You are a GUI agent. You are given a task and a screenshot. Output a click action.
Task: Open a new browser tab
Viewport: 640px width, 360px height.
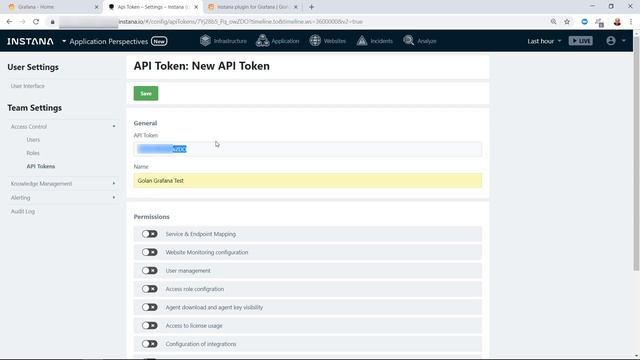(311, 7)
